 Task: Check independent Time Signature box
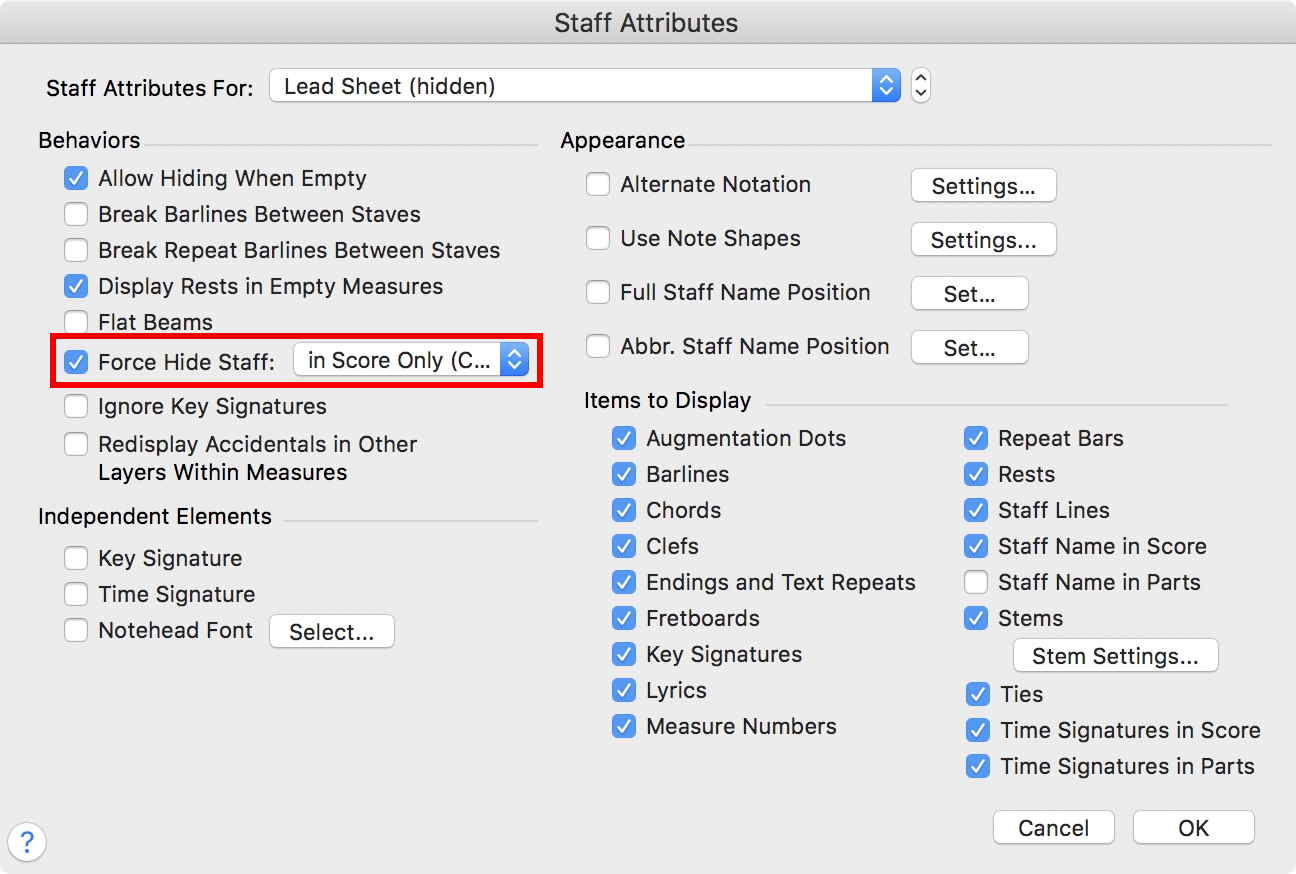(x=76, y=595)
